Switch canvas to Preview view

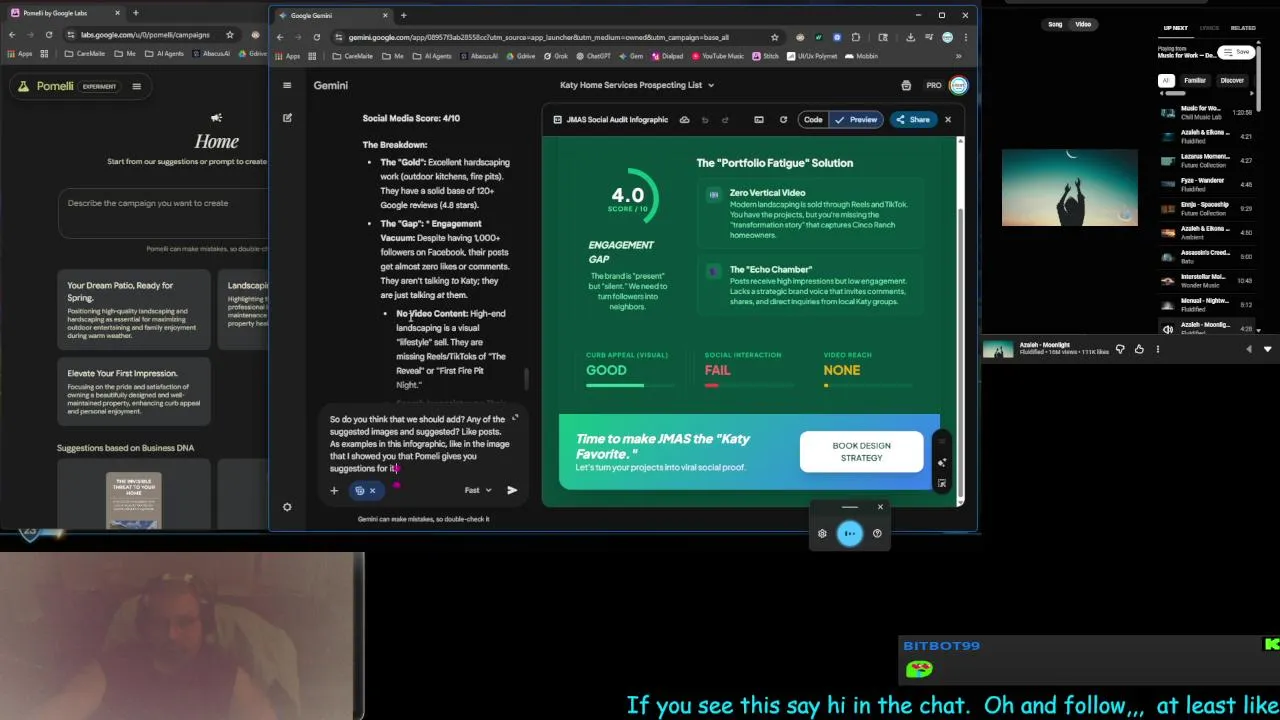tap(857, 120)
